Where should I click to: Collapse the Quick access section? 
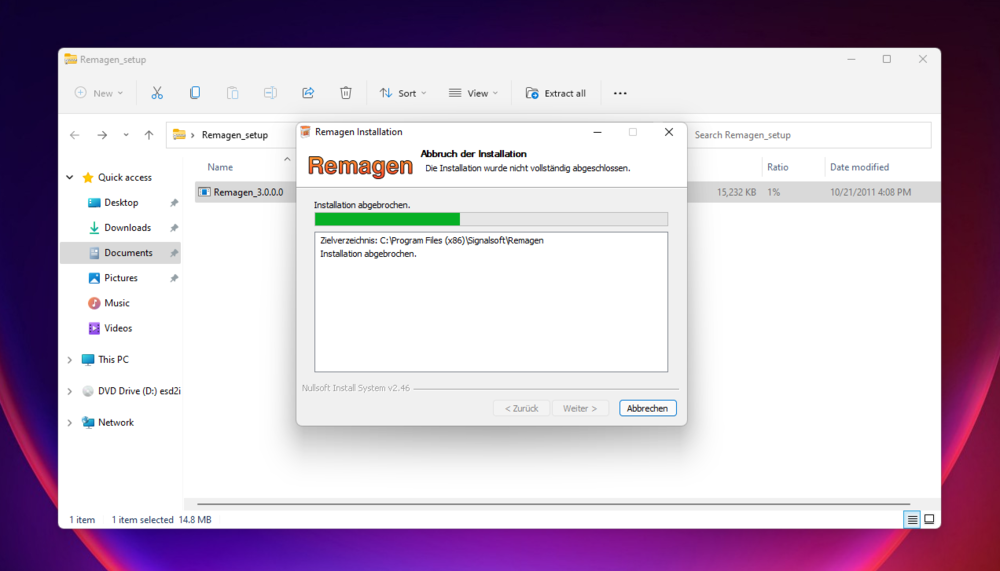(70, 177)
